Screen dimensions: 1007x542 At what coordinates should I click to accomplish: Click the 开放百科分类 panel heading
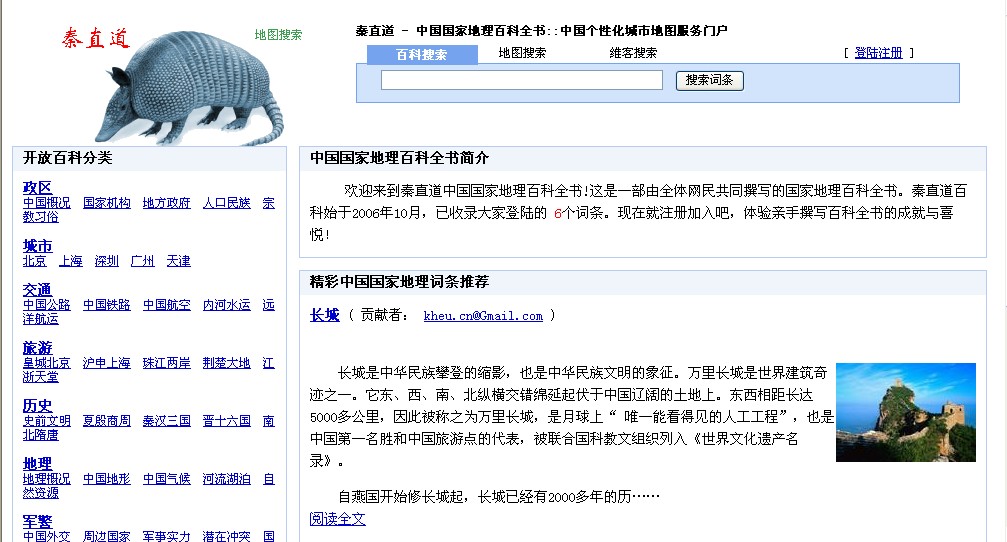[67, 157]
